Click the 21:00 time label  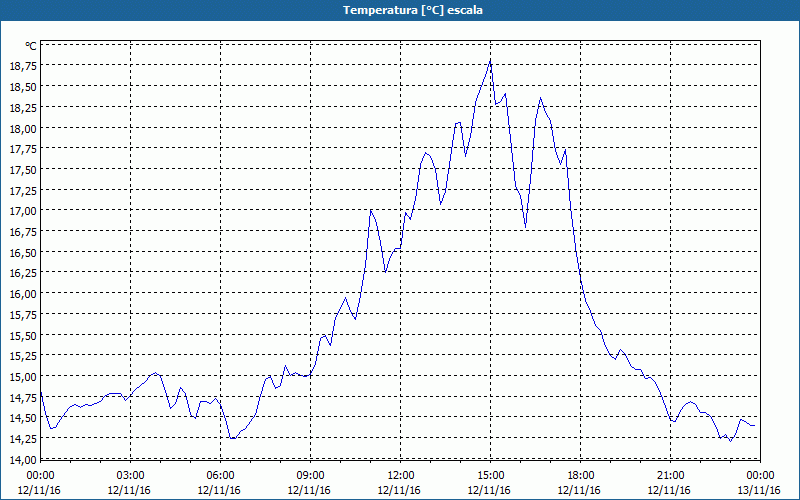pos(670,476)
